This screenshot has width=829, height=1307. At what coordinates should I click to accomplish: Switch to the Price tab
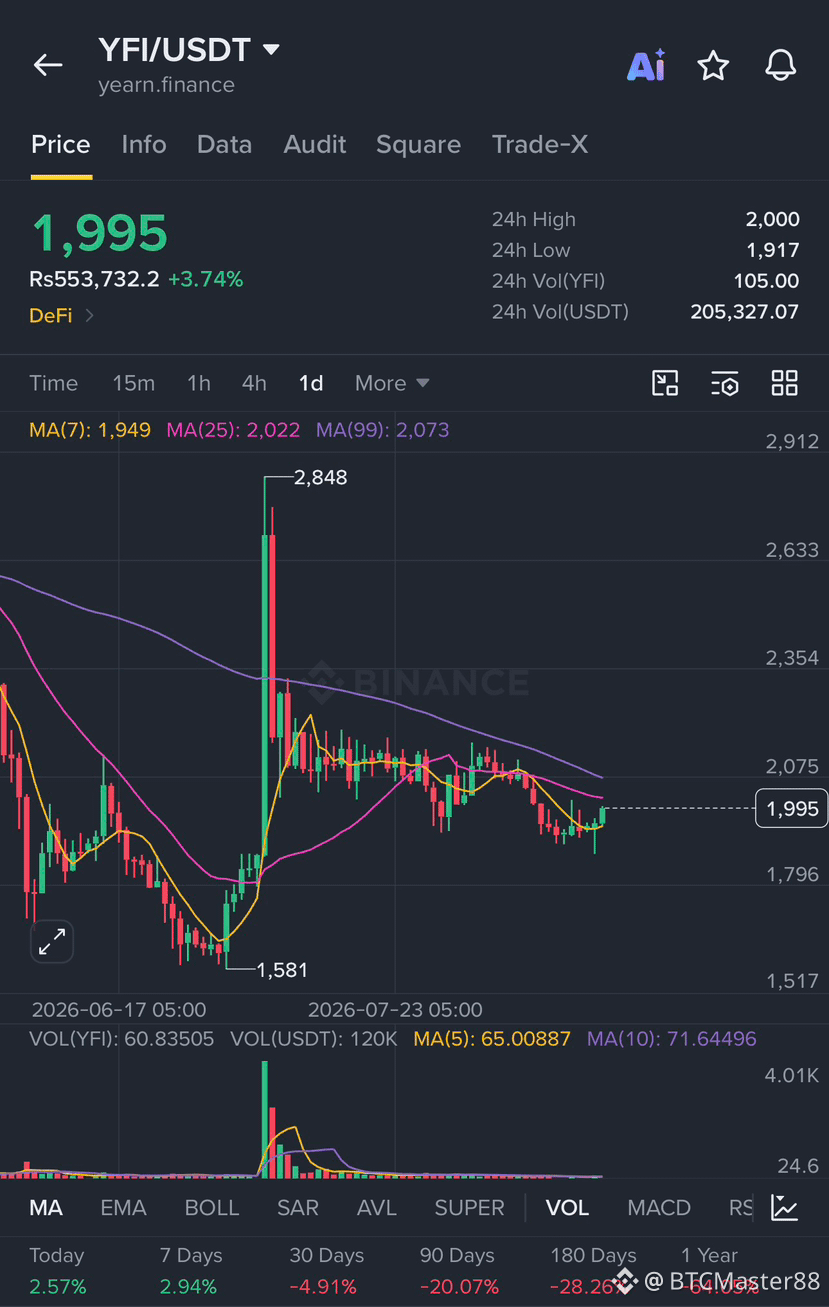point(61,144)
